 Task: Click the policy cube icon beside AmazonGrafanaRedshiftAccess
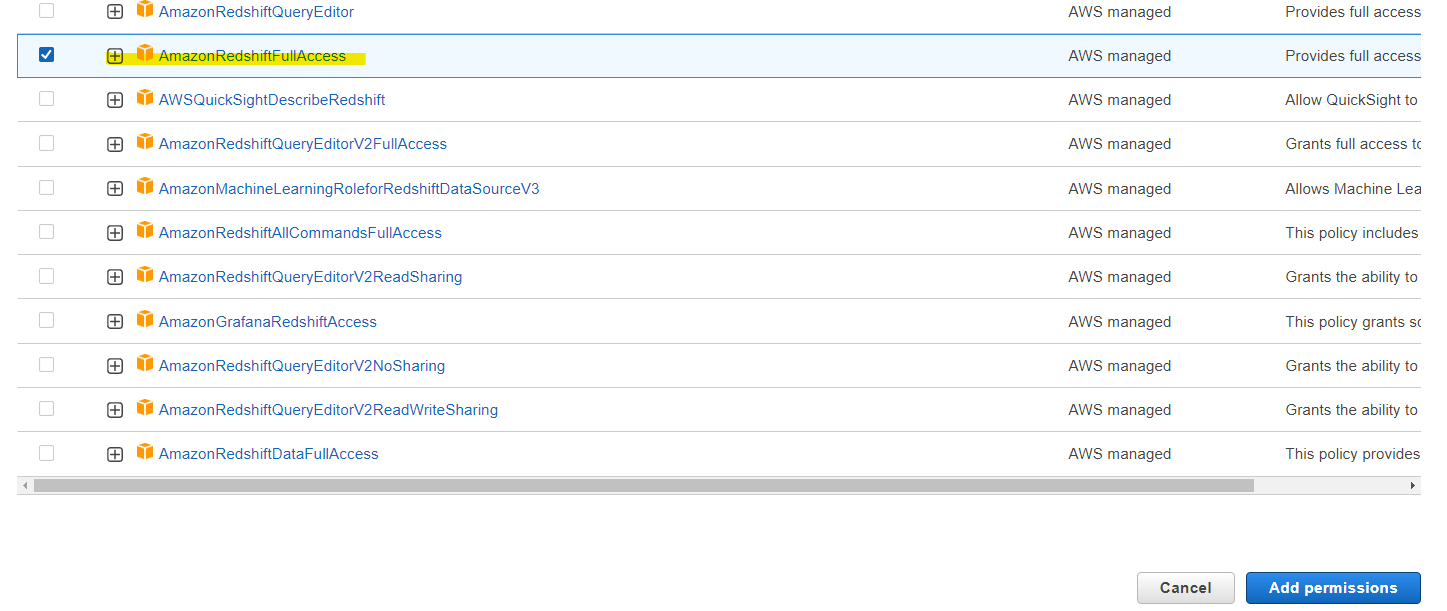click(x=145, y=320)
